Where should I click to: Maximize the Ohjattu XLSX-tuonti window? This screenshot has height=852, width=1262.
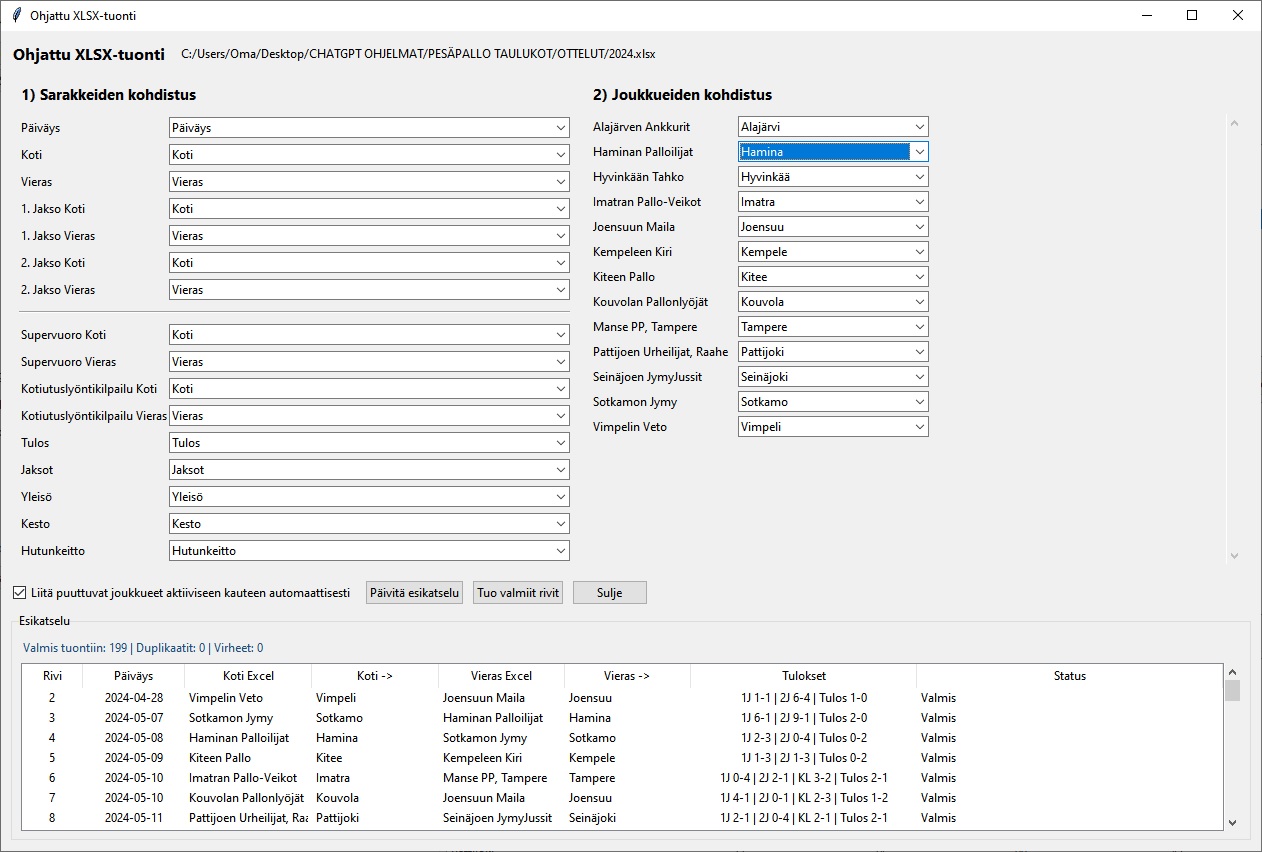(x=1191, y=16)
